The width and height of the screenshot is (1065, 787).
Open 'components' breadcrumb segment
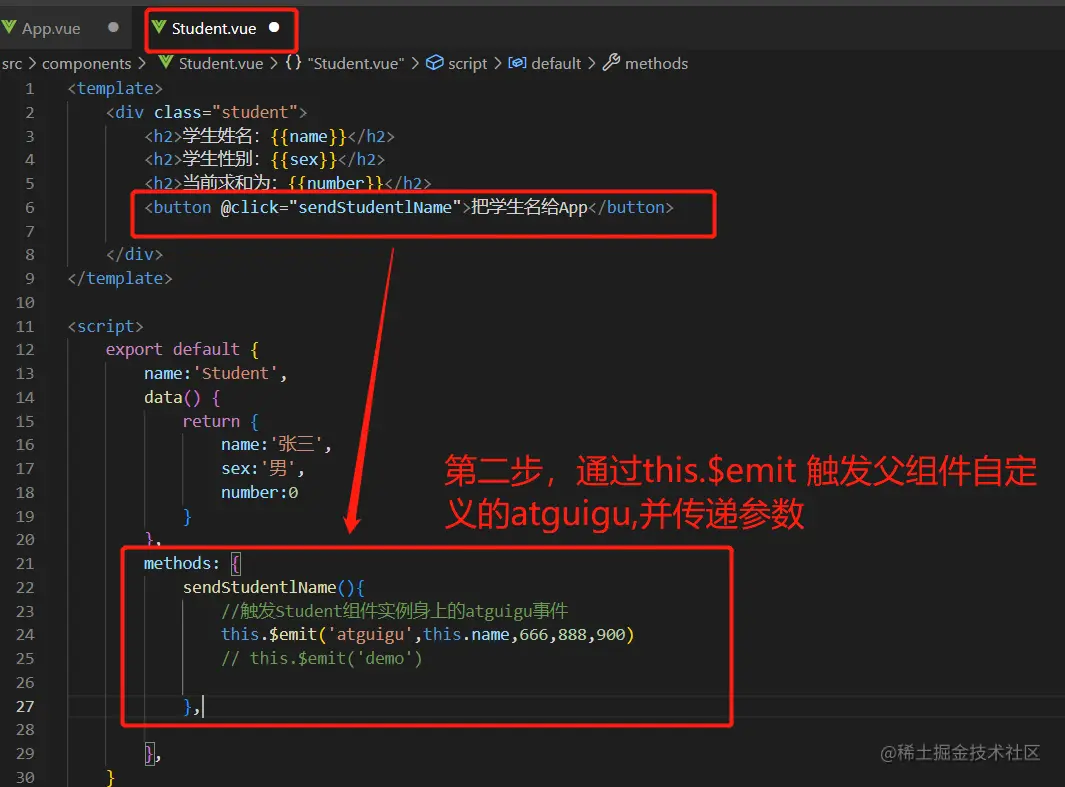point(86,64)
